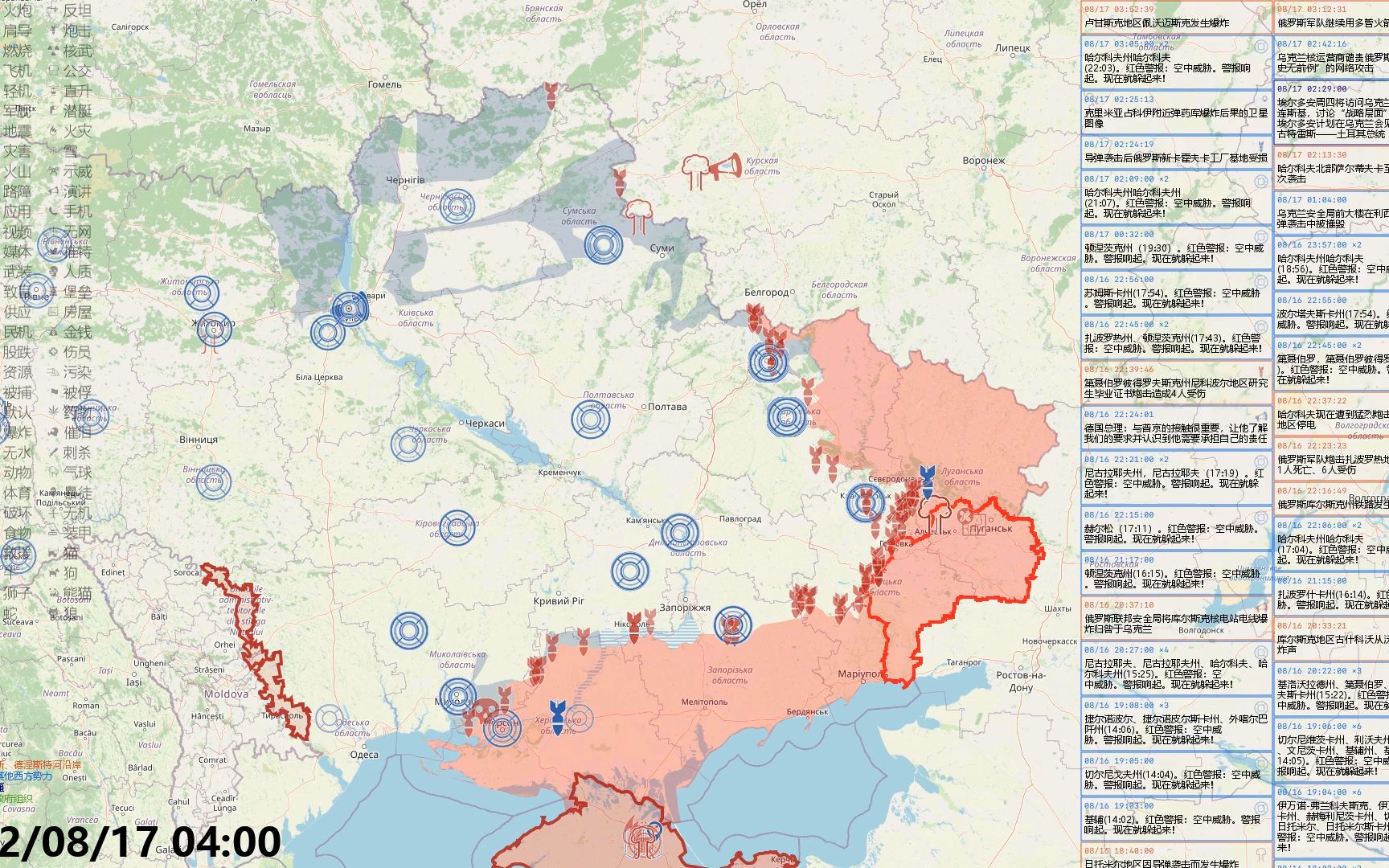This screenshot has width=1389, height=868.
Task: Open the 08/17 03:52:39 Luhansk explosion news card
Action: click(x=1175, y=17)
